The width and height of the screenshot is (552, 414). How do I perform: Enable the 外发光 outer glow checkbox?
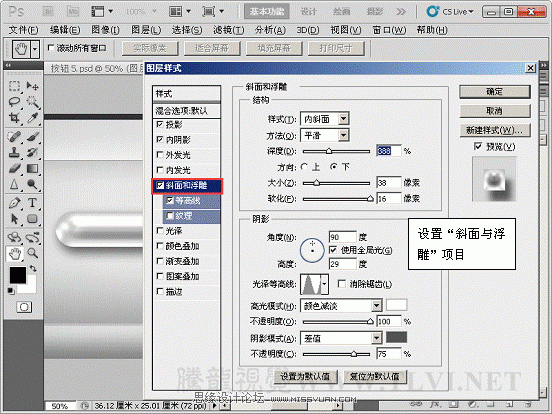[x=160, y=155]
